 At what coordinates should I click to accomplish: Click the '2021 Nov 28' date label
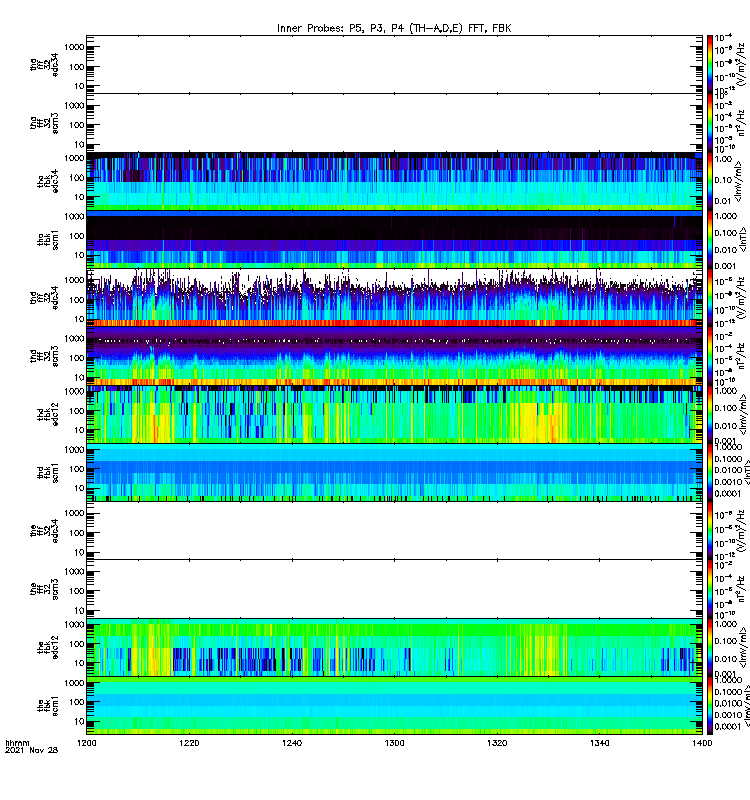(x=32, y=750)
